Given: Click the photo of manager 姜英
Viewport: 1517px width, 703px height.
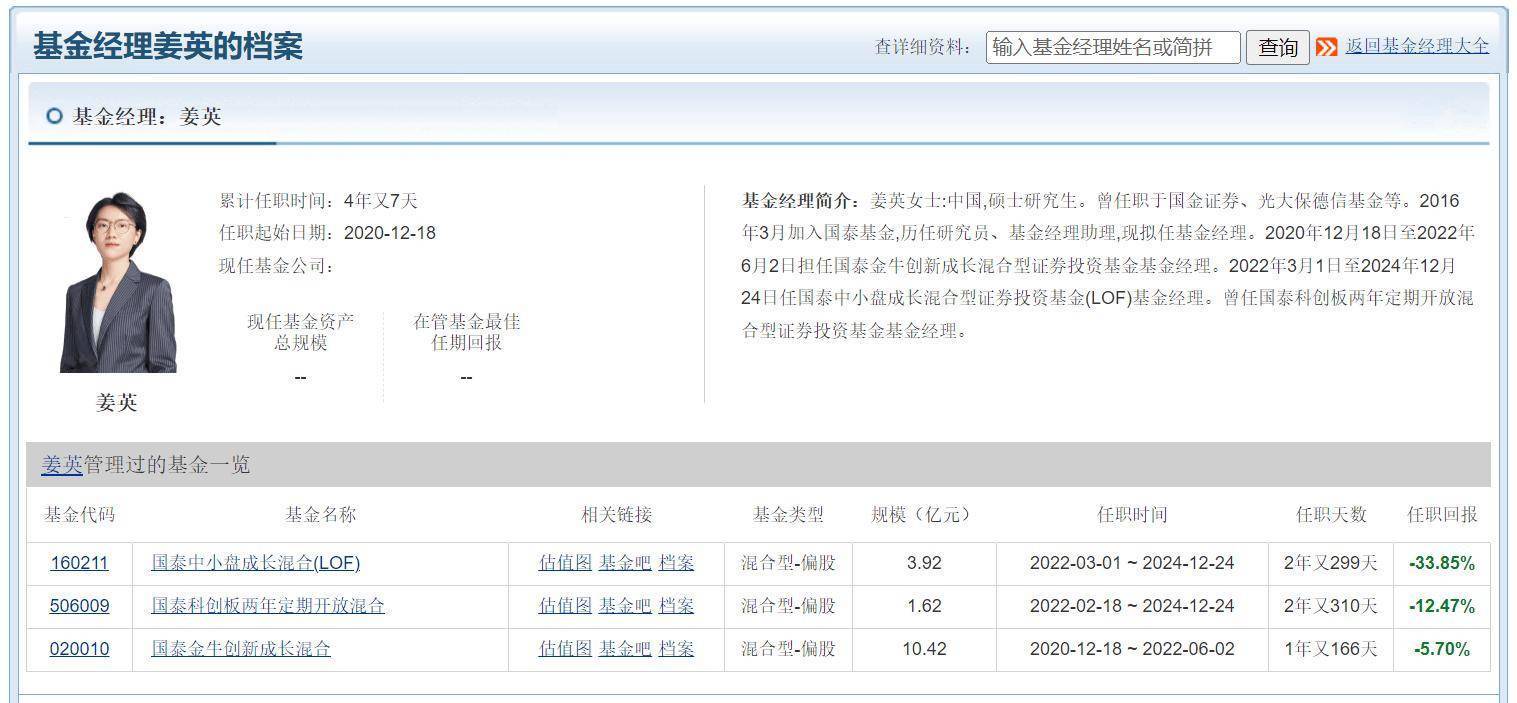Looking at the screenshot, I should pyautogui.click(x=119, y=283).
